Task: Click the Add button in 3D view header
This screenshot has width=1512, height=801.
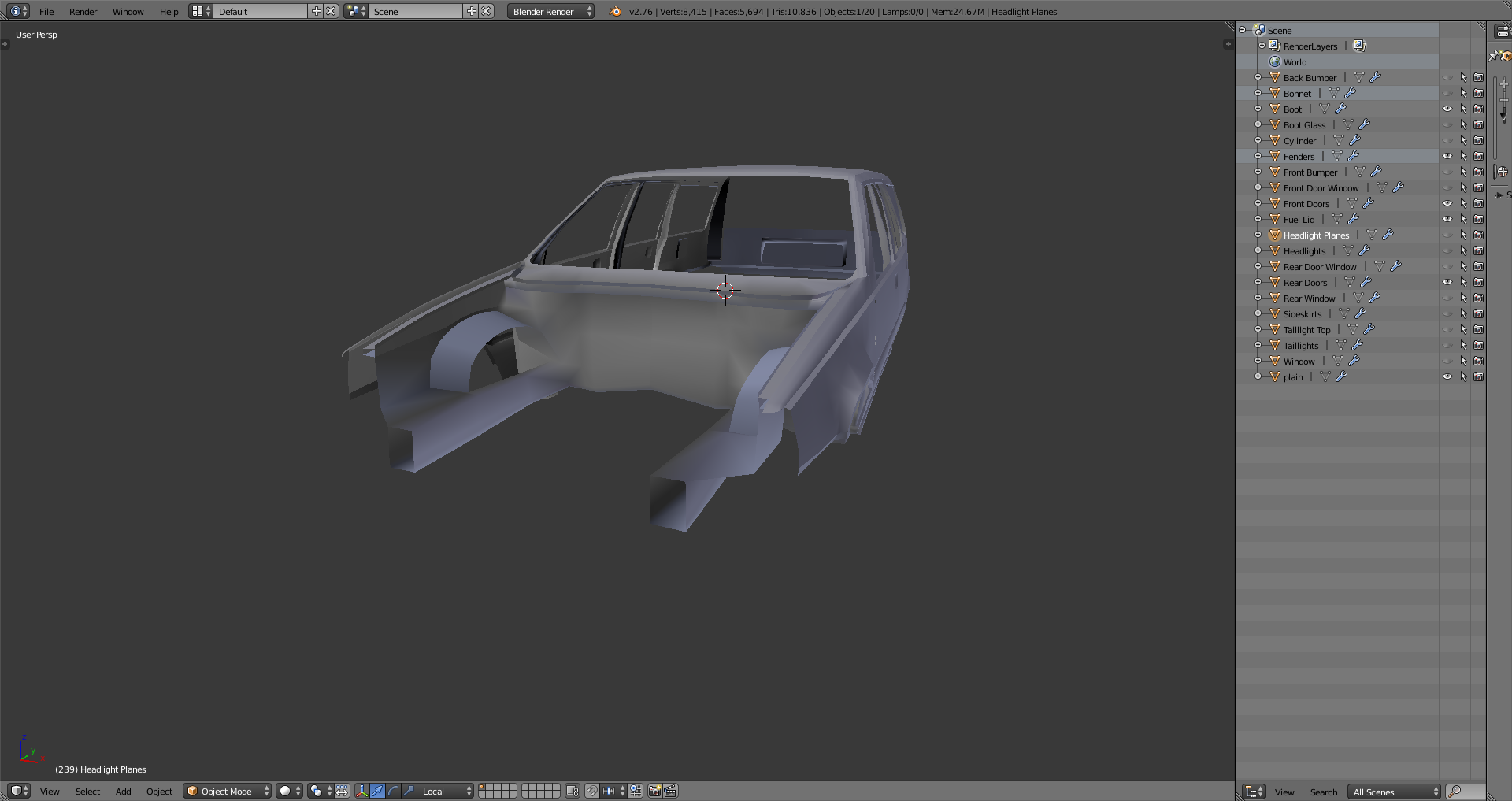Action: 123,791
